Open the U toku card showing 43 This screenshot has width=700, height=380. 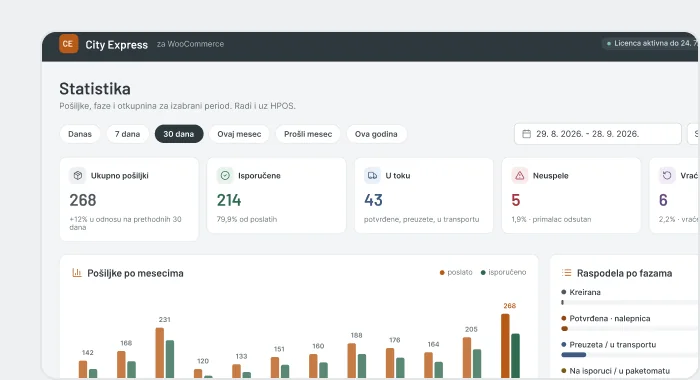[424, 195]
